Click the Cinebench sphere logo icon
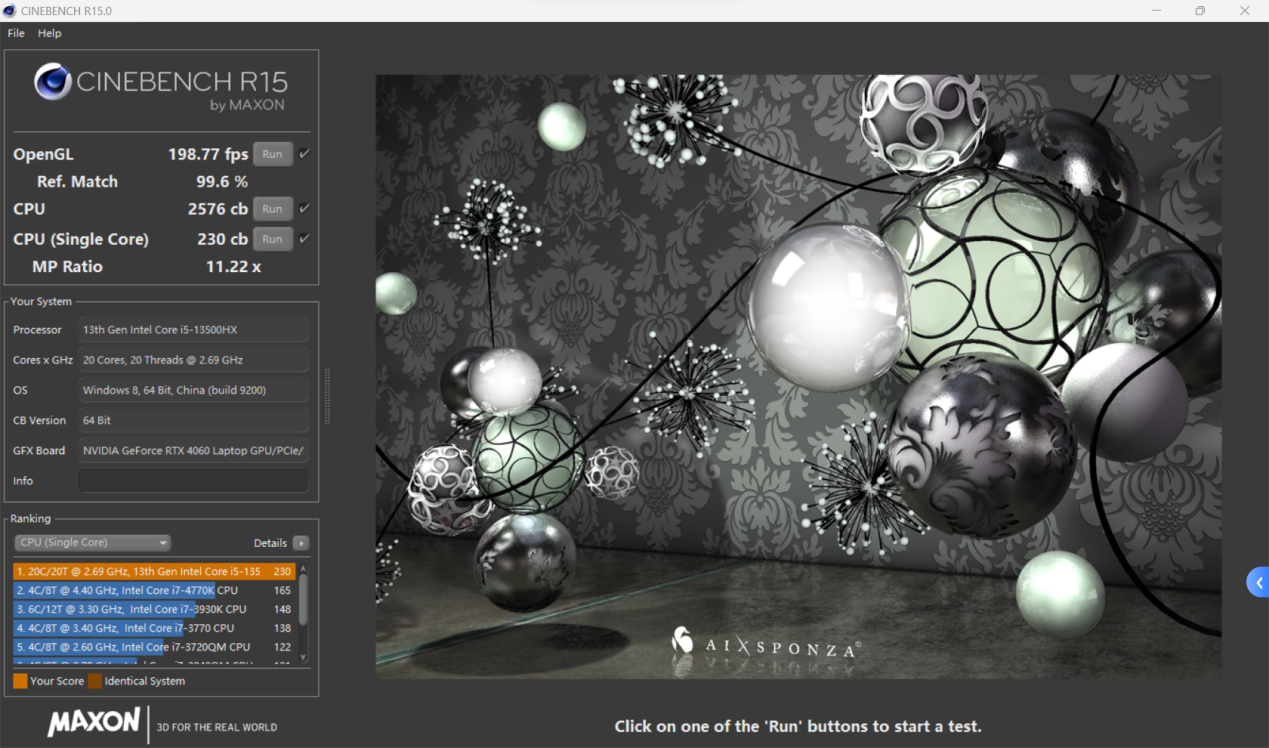The image size is (1269, 748). point(52,82)
